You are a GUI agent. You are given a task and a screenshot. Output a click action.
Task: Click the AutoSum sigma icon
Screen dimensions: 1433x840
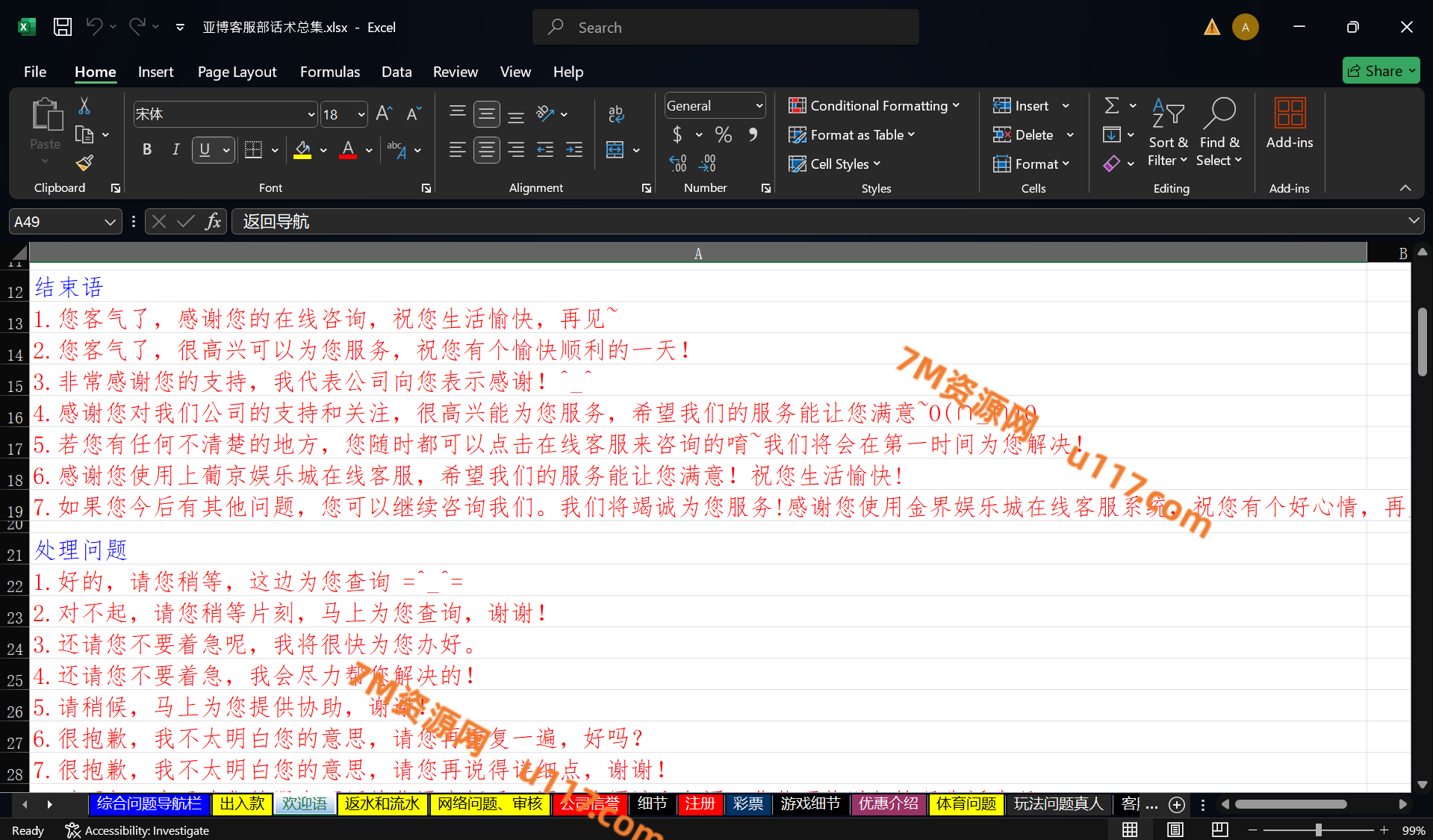click(x=1112, y=106)
